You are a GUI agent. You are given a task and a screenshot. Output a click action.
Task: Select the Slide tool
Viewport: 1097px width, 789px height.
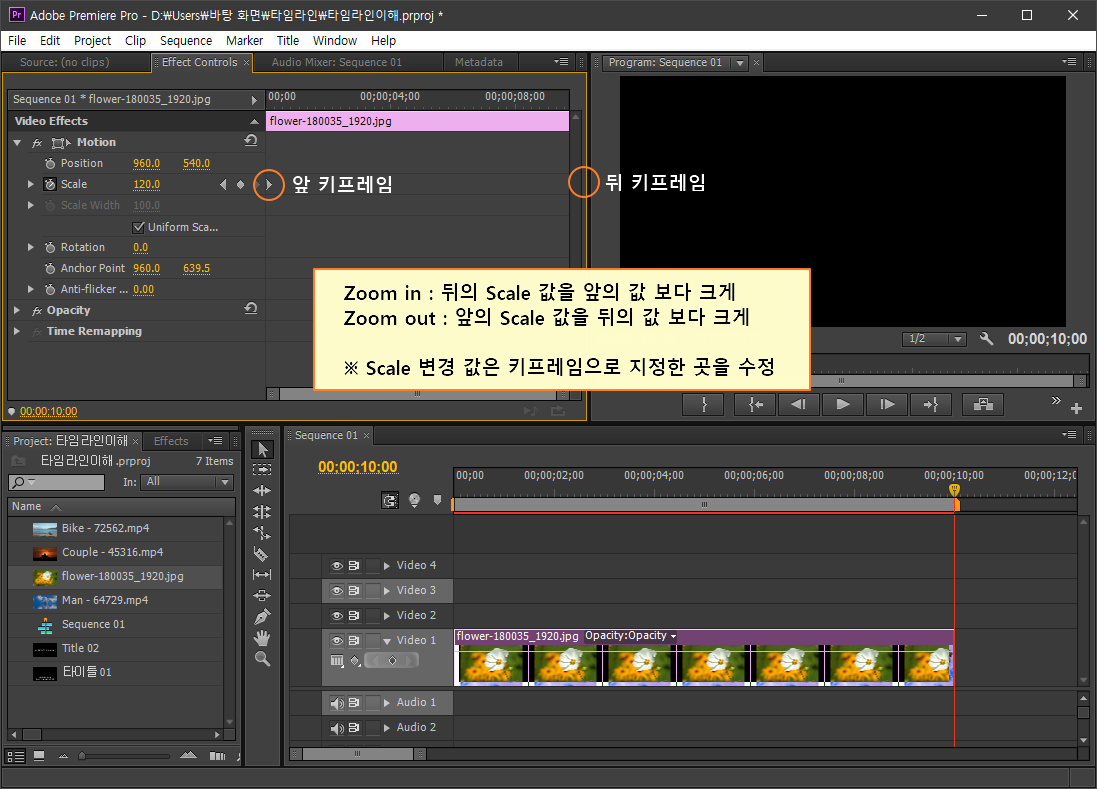262,596
